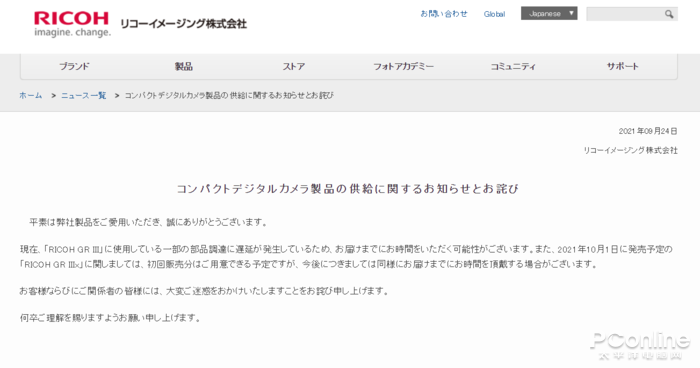700x368 pixels.
Task: Click the リコーイメージング株式会社 header title
Action: pos(183,24)
